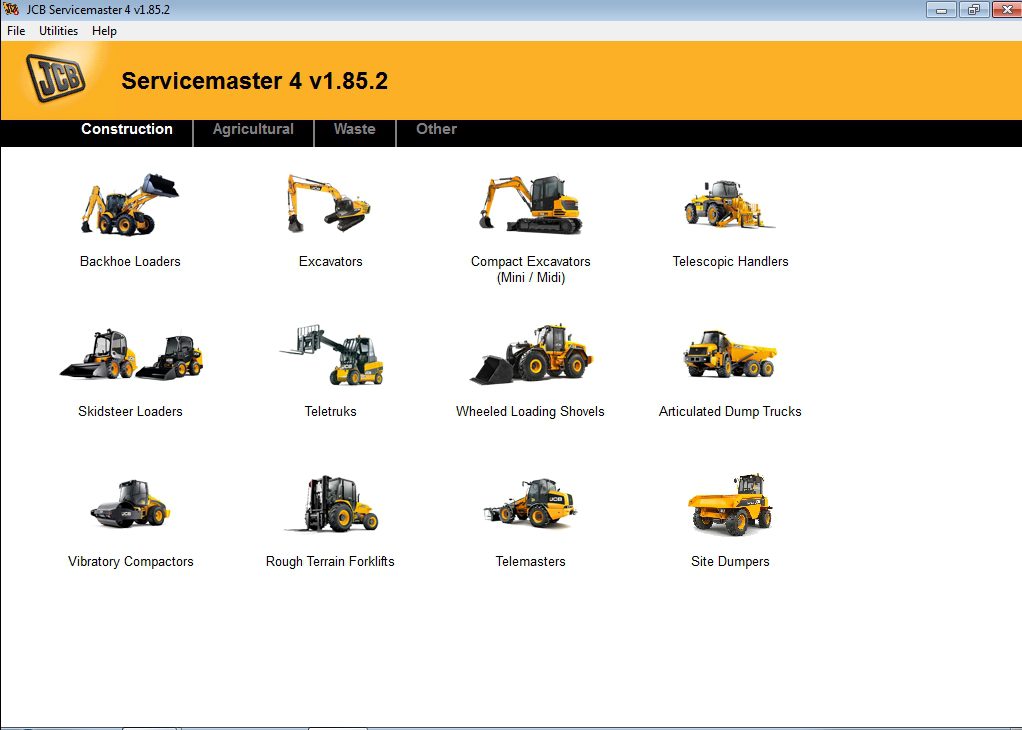Open the Teletruks category
The image size is (1022, 730).
tap(330, 355)
